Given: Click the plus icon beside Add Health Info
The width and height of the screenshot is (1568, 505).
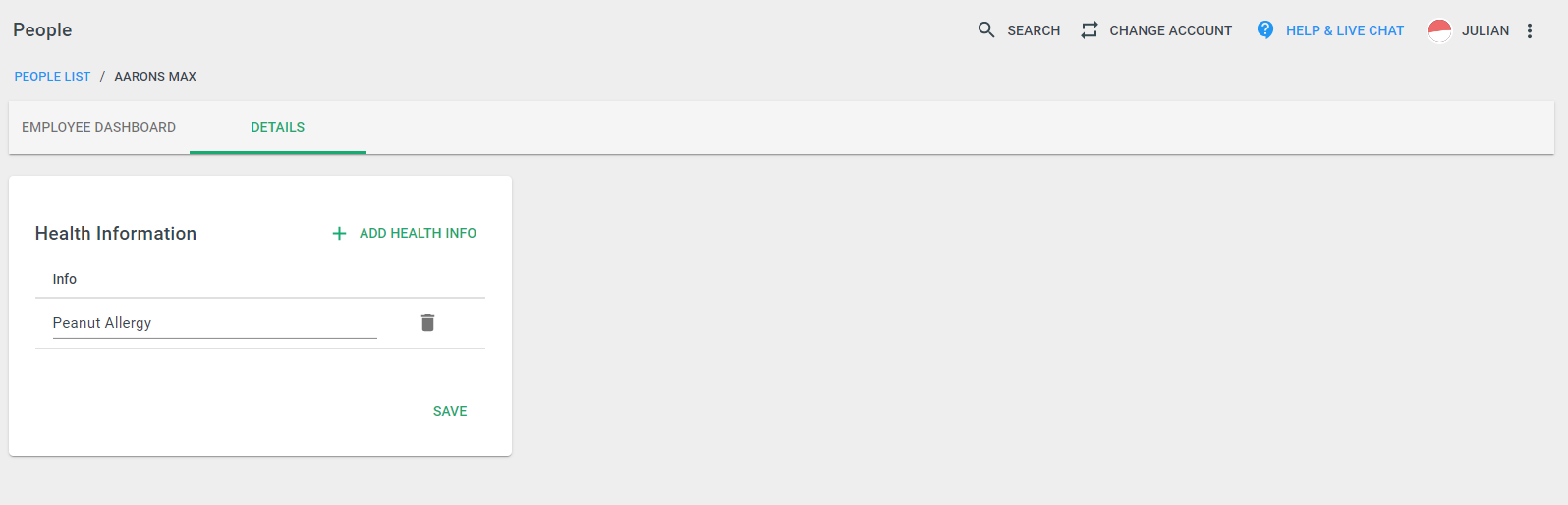Looking at the screenshot, I should [x=339, y=233].
